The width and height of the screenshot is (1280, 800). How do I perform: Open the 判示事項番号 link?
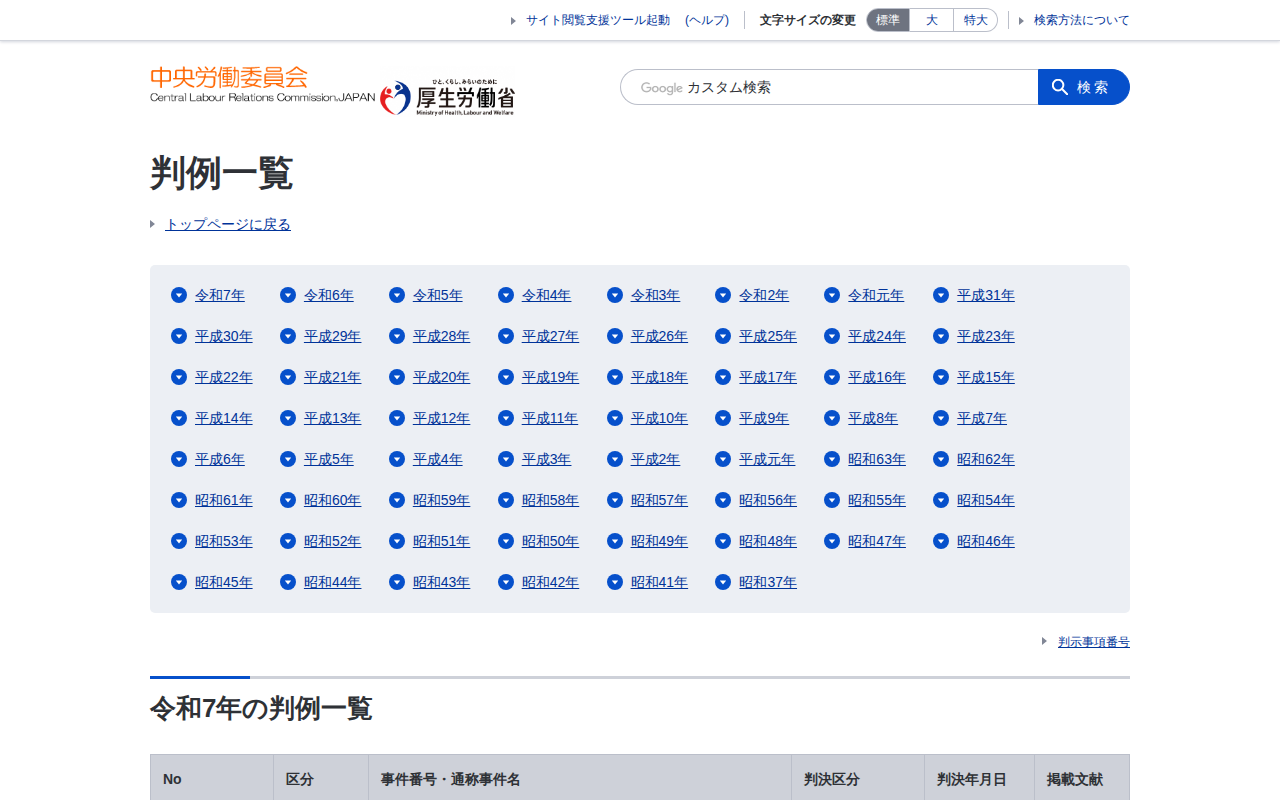(x=1093, y=642)
